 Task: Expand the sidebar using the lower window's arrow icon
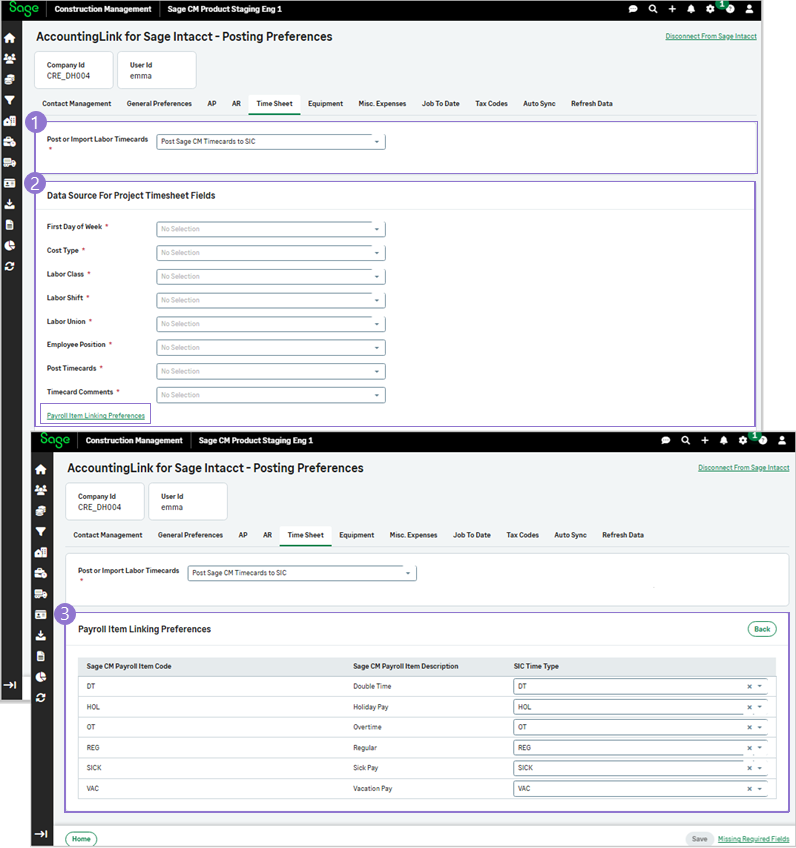[41, 833]
